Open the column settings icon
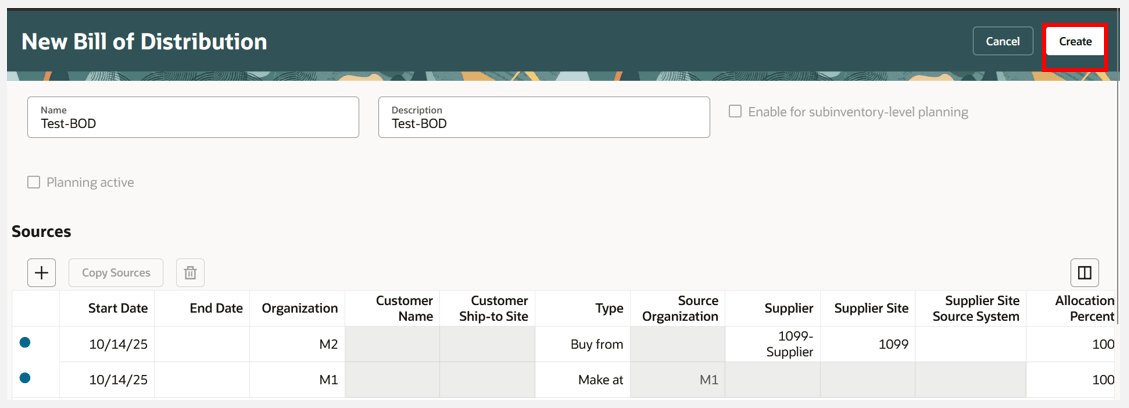 click(x=1084, y=272)
